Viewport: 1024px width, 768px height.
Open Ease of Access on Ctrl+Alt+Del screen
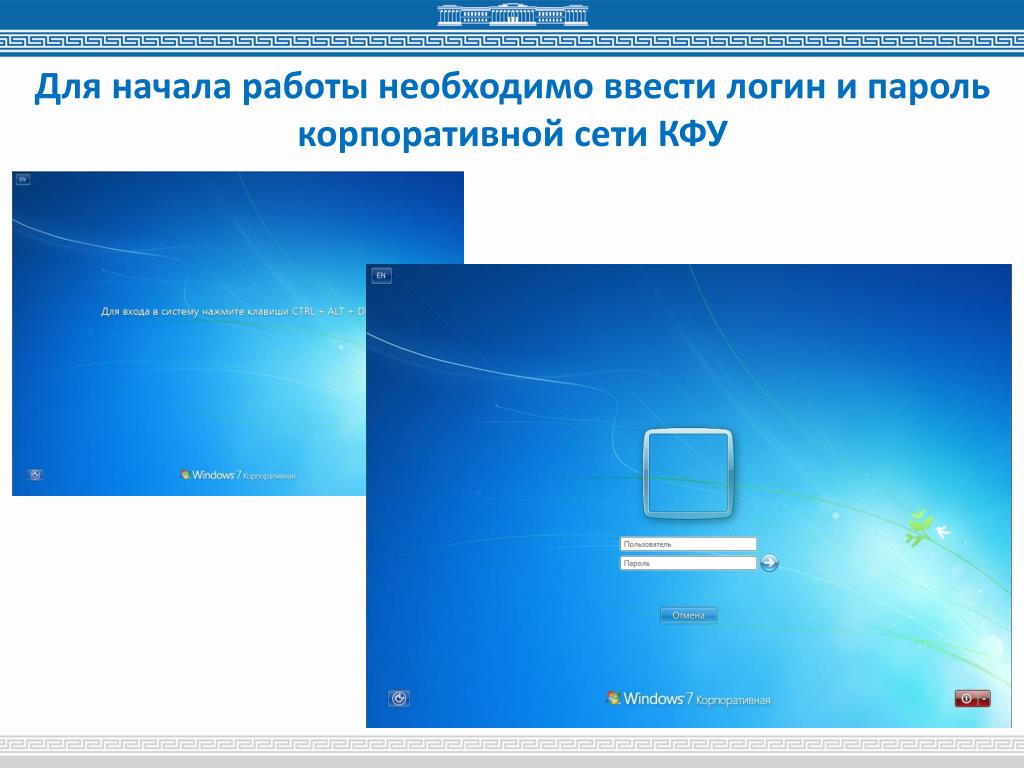click(35, 475)
